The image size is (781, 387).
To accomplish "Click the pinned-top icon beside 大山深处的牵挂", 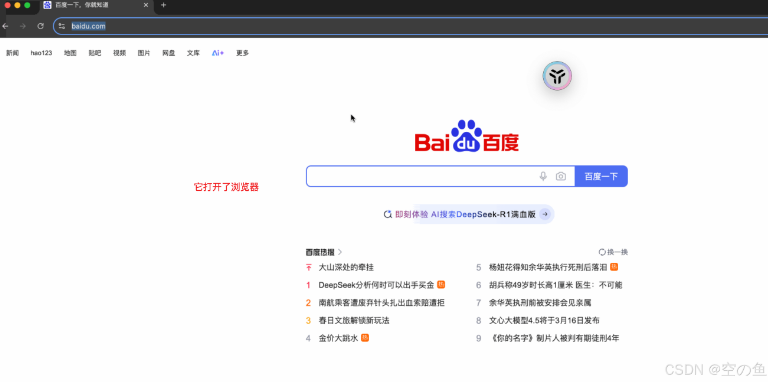I will click(x=308, y=267).
